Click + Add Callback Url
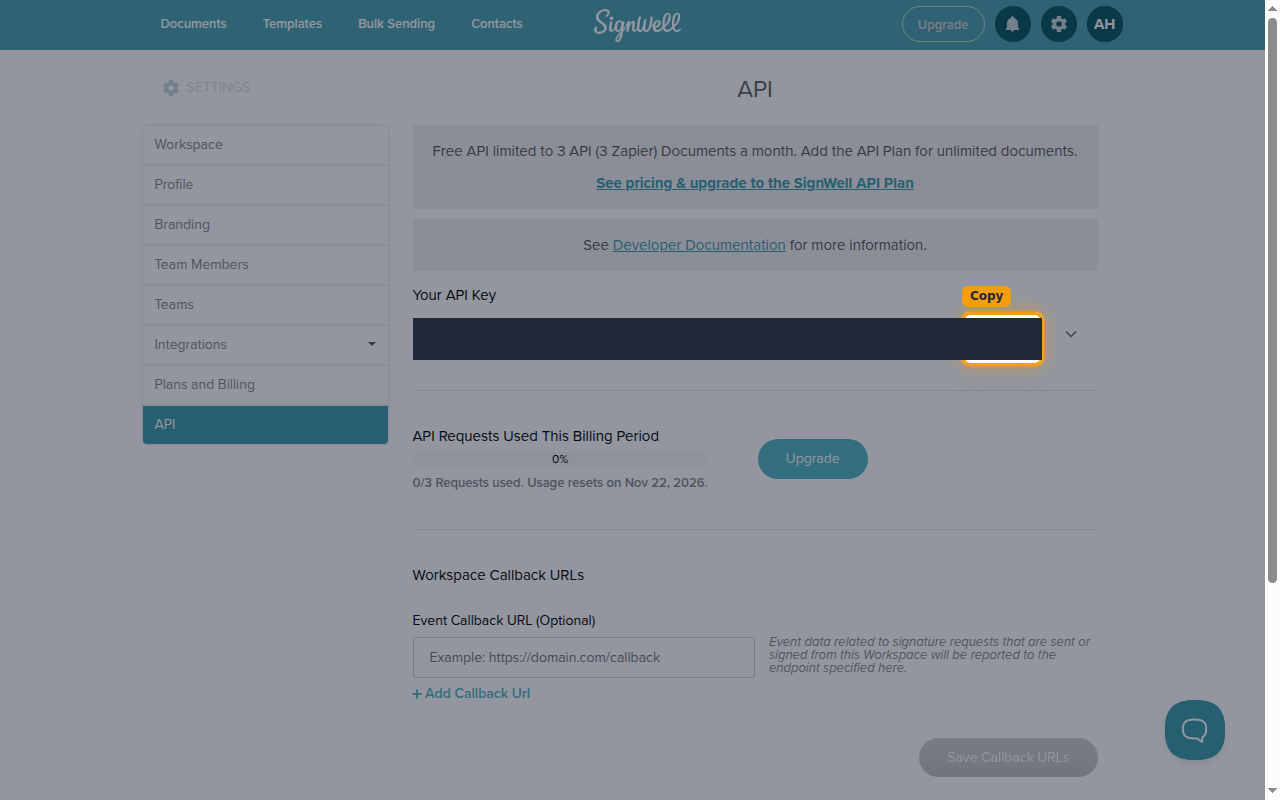 pyautogui.click(x=471, y=693)
